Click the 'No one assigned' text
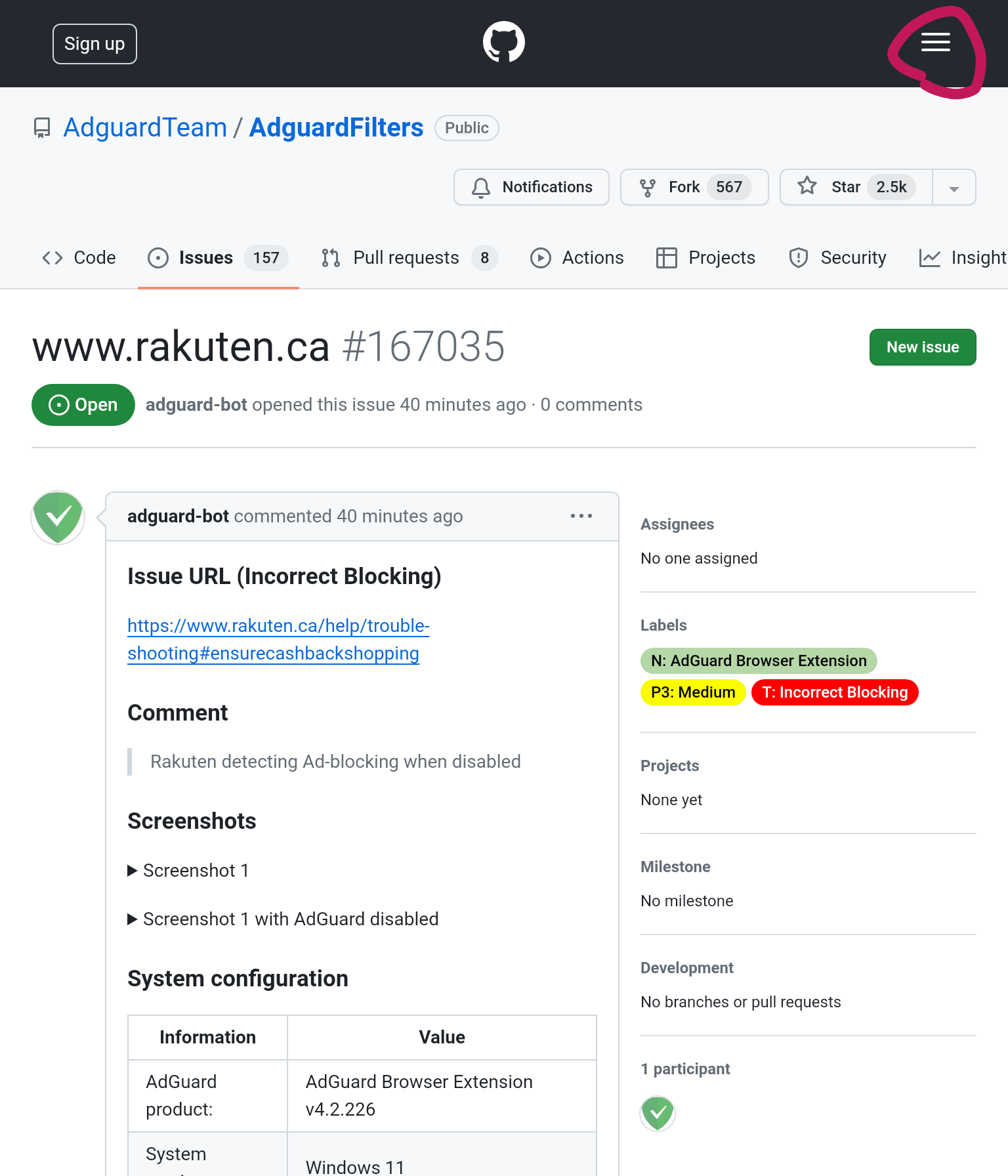 [x=699, y=558]
